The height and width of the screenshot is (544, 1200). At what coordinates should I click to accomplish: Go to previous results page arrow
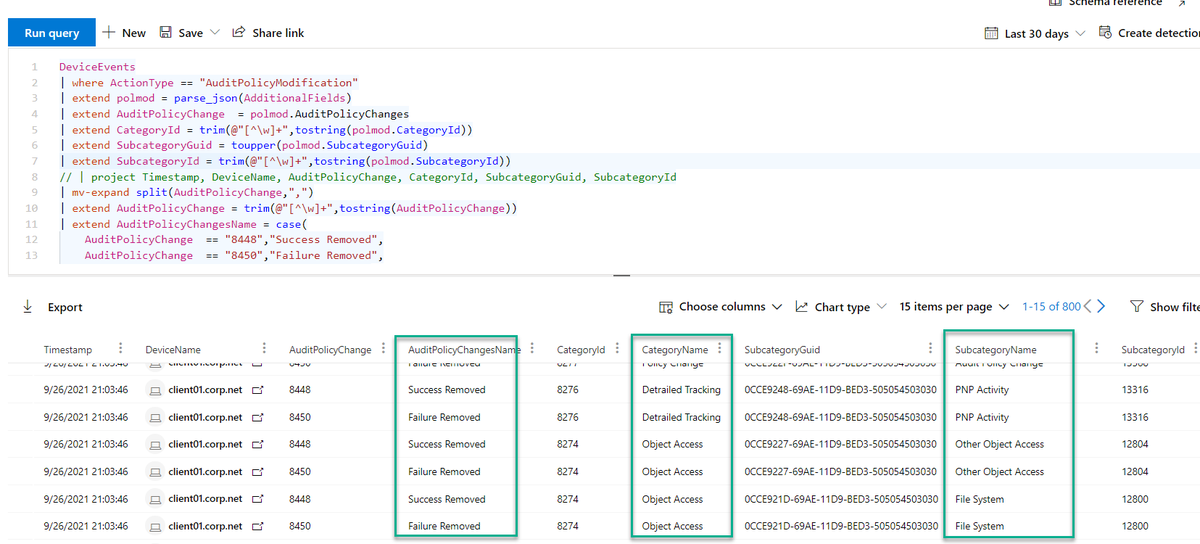coord(1088,307)
